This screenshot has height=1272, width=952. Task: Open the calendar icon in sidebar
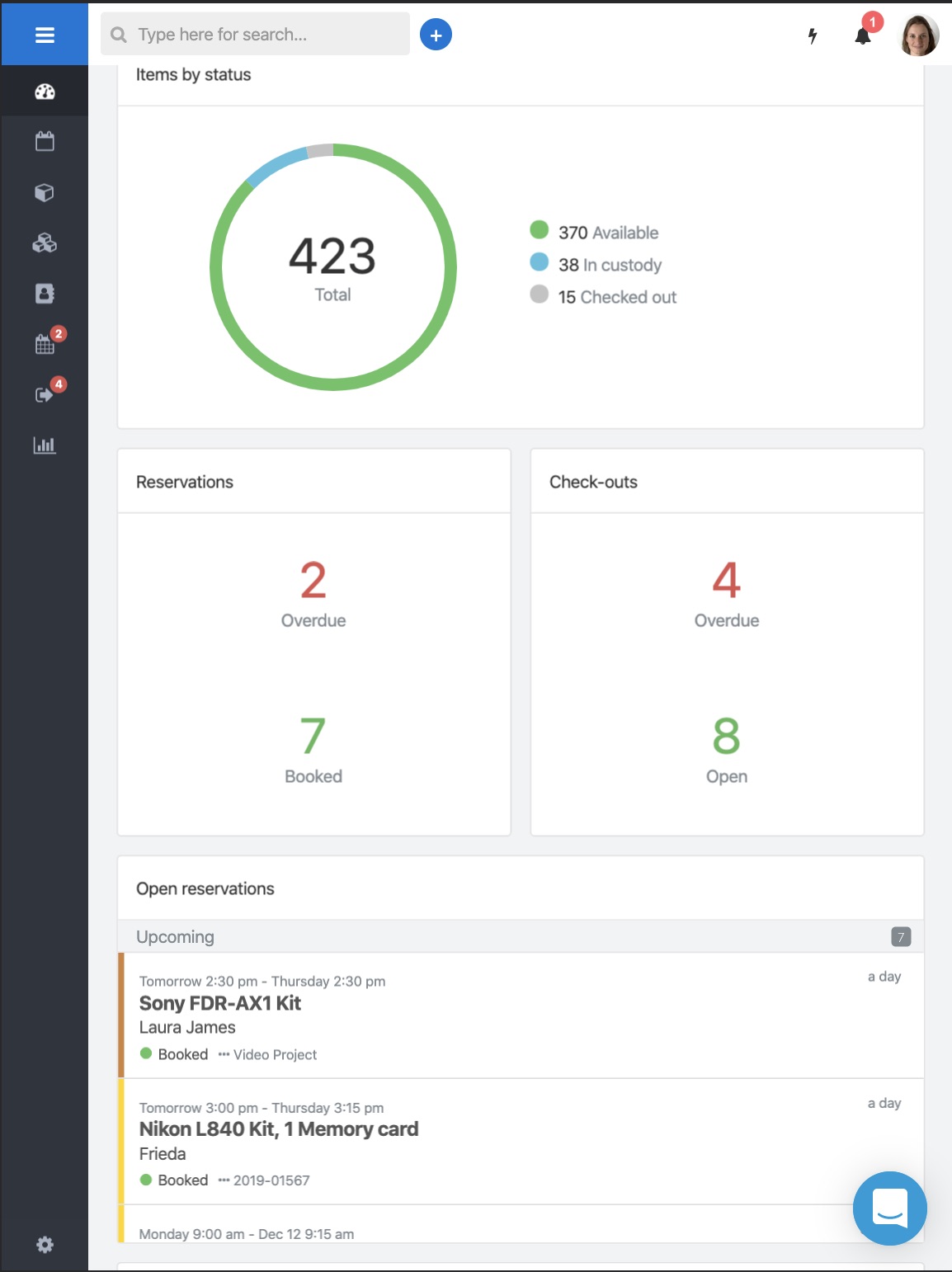pos(45,142)
